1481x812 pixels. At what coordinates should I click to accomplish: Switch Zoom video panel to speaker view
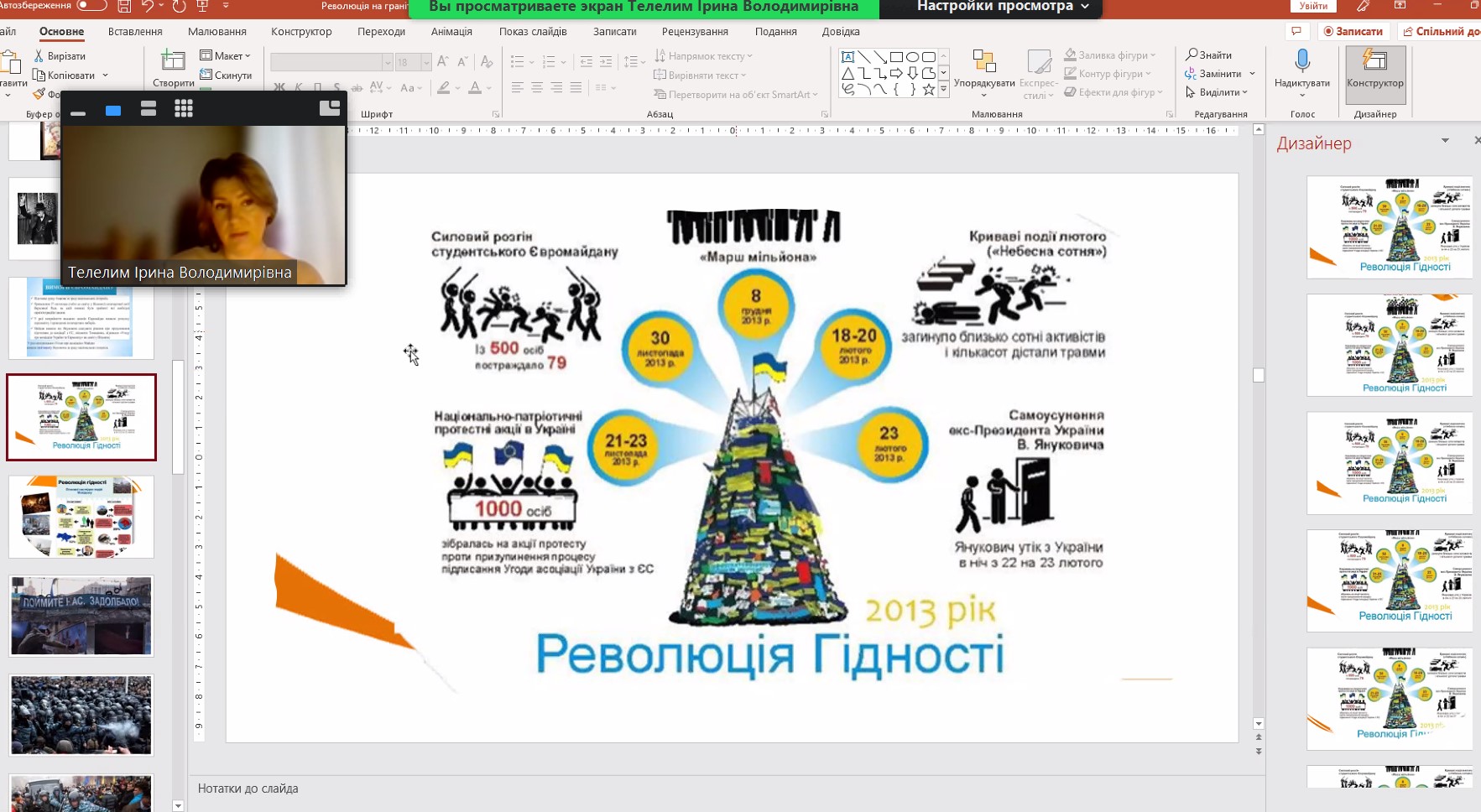(x=149, y=108)
